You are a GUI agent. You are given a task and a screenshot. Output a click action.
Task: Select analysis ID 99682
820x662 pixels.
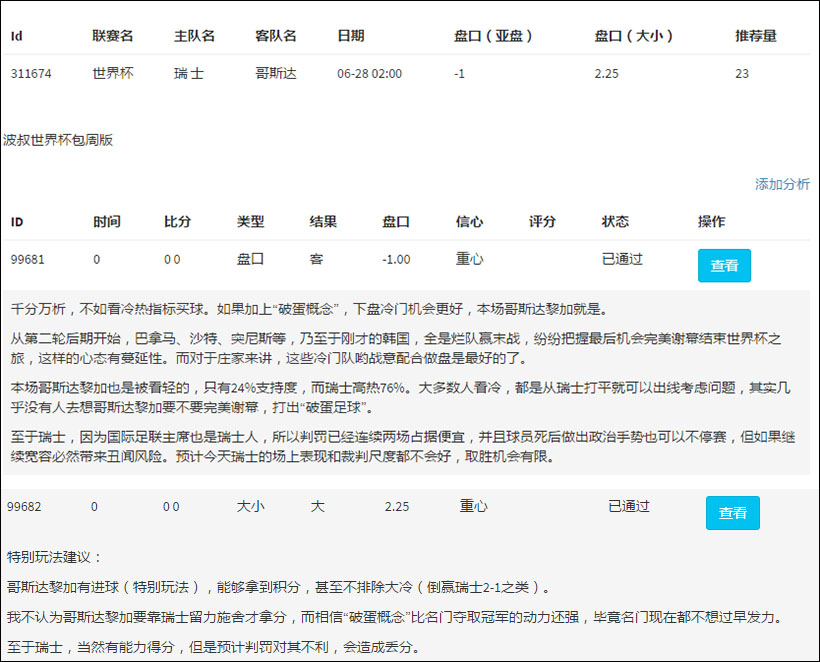pyautogui.click(x=24, y=507)
